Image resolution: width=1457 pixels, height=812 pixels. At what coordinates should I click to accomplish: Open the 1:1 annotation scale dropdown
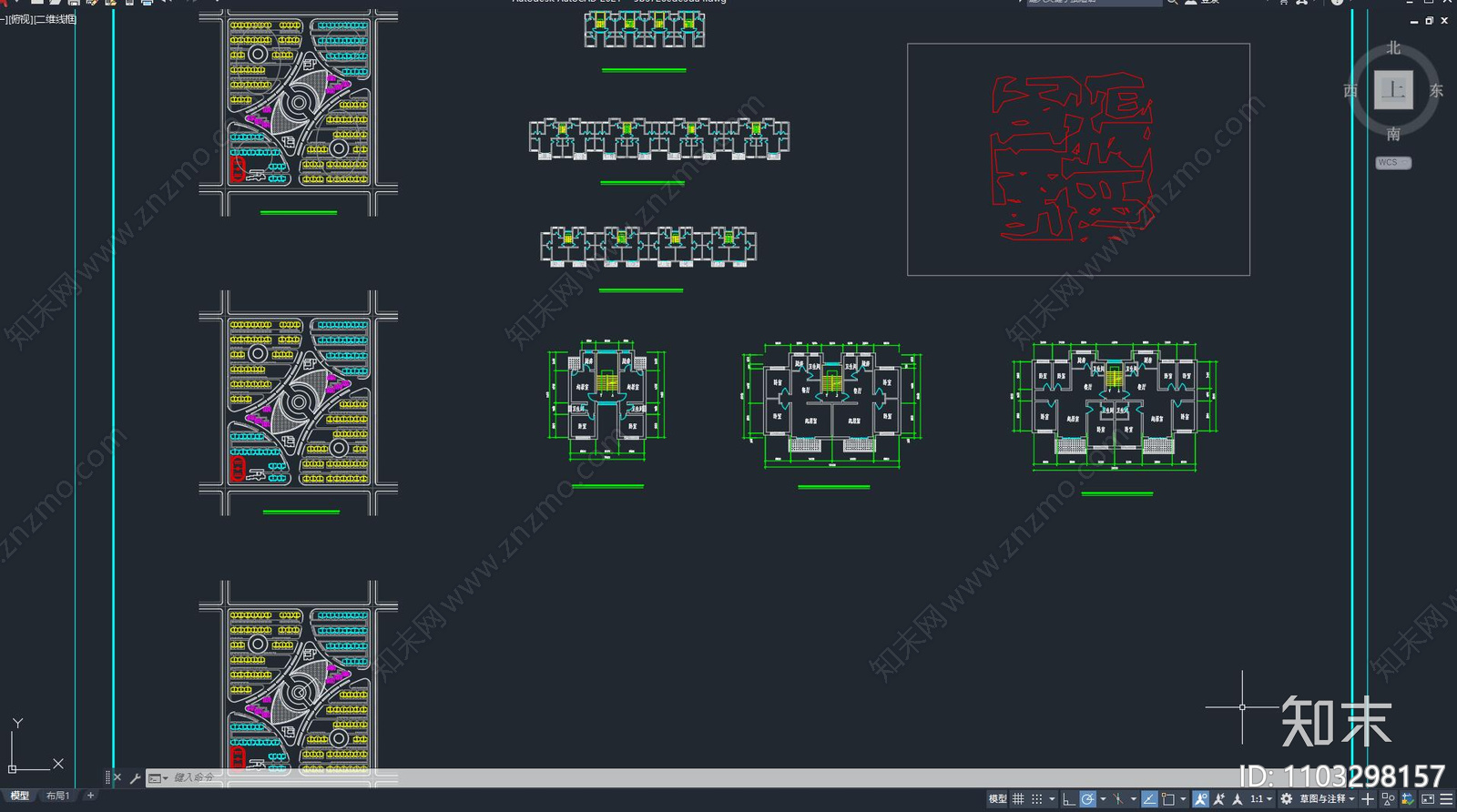1261,799
